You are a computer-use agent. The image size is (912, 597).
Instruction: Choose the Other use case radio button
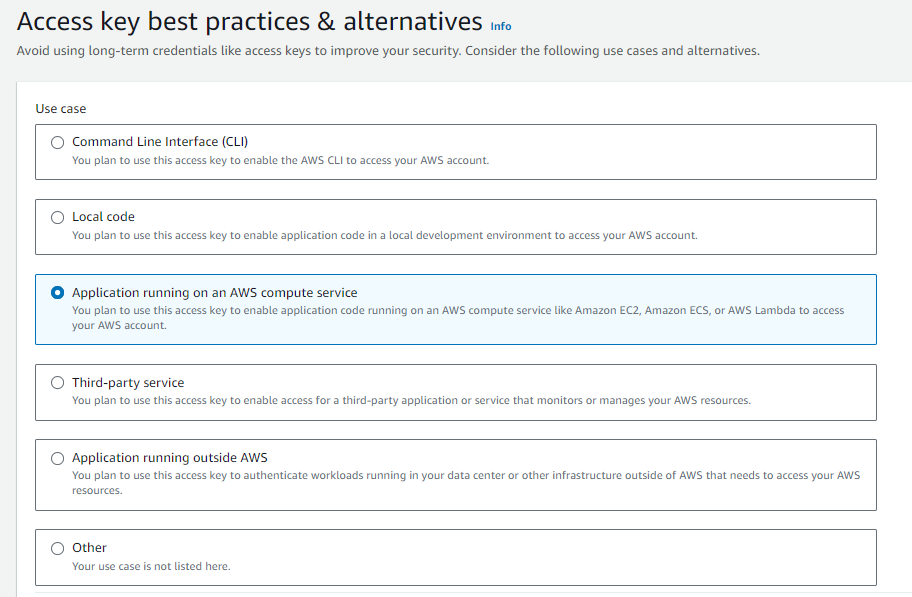(57, 548)
